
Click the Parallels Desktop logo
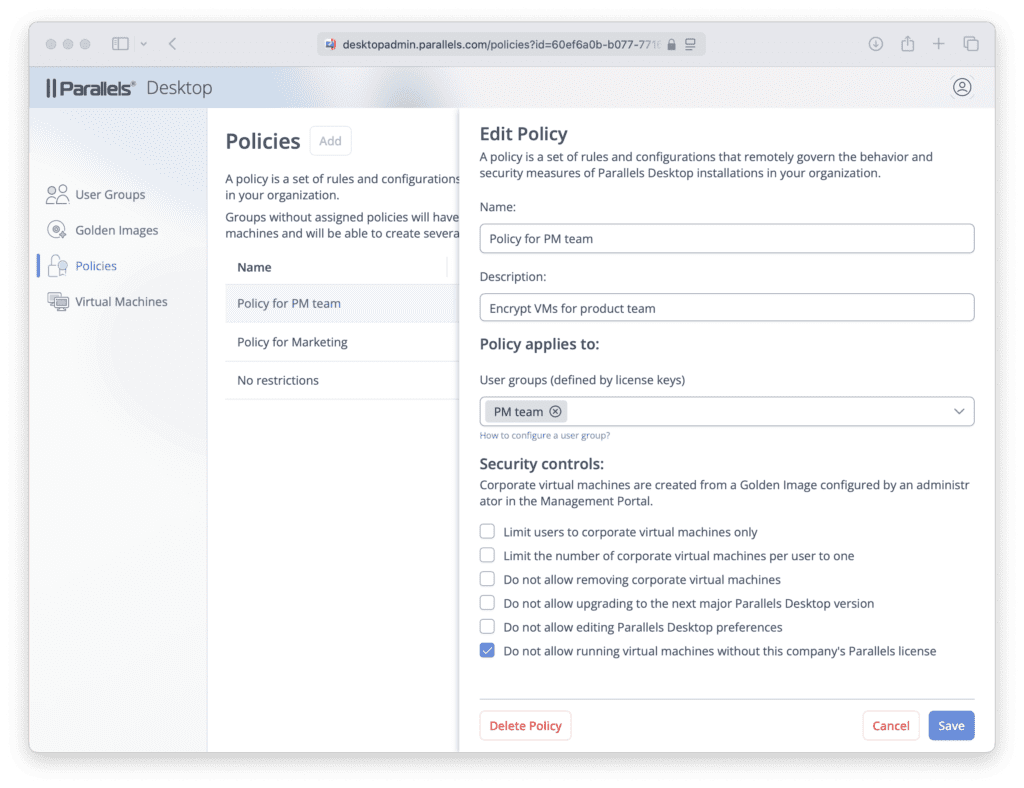[x=91, y=87]
